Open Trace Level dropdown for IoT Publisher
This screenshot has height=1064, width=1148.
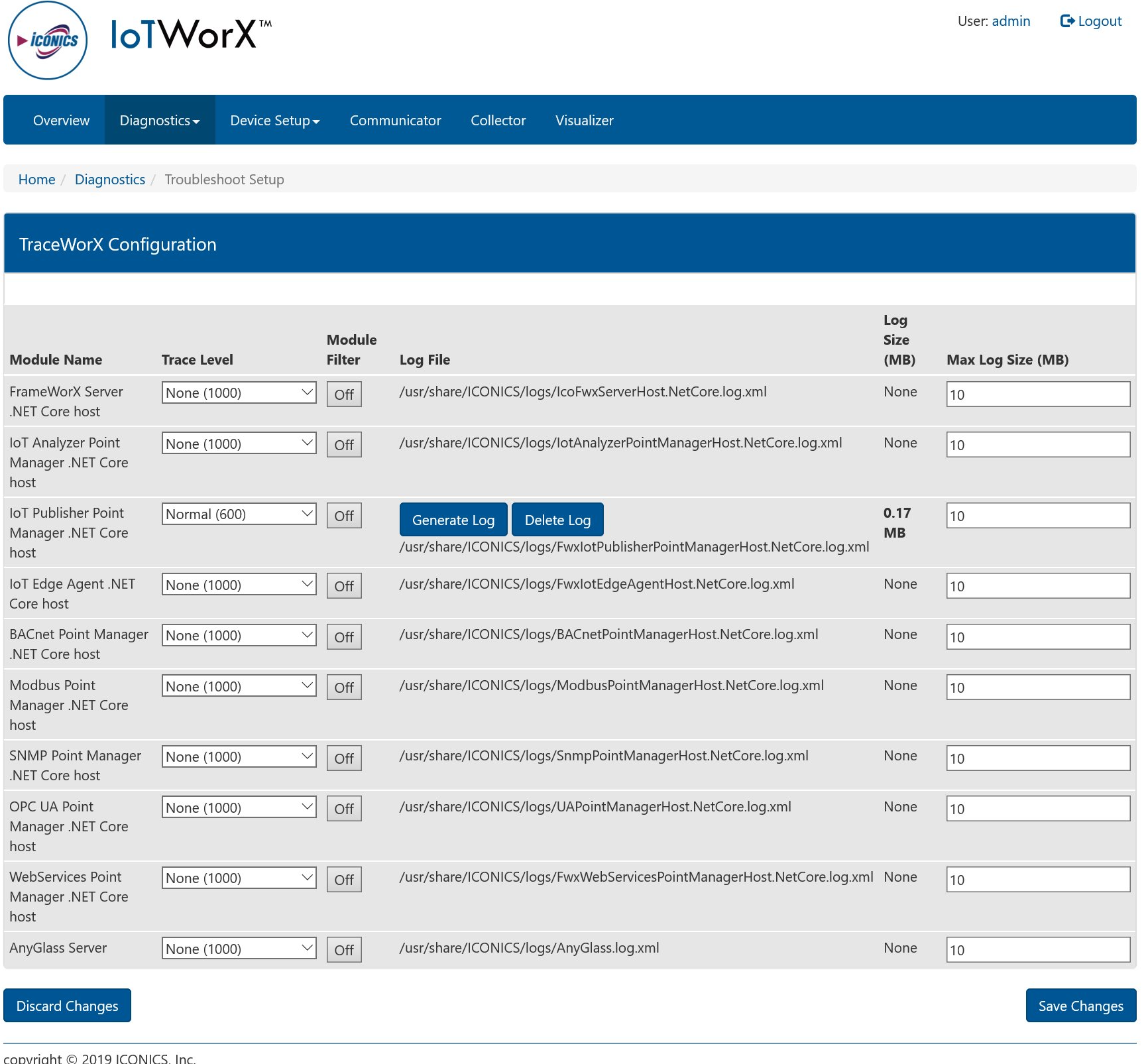click(239, 514)
